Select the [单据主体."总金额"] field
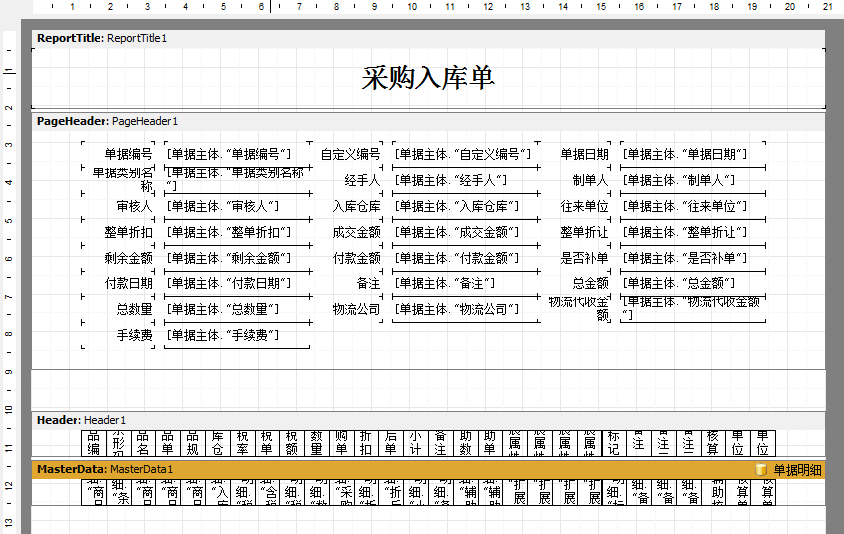 (x=692, y=283)
